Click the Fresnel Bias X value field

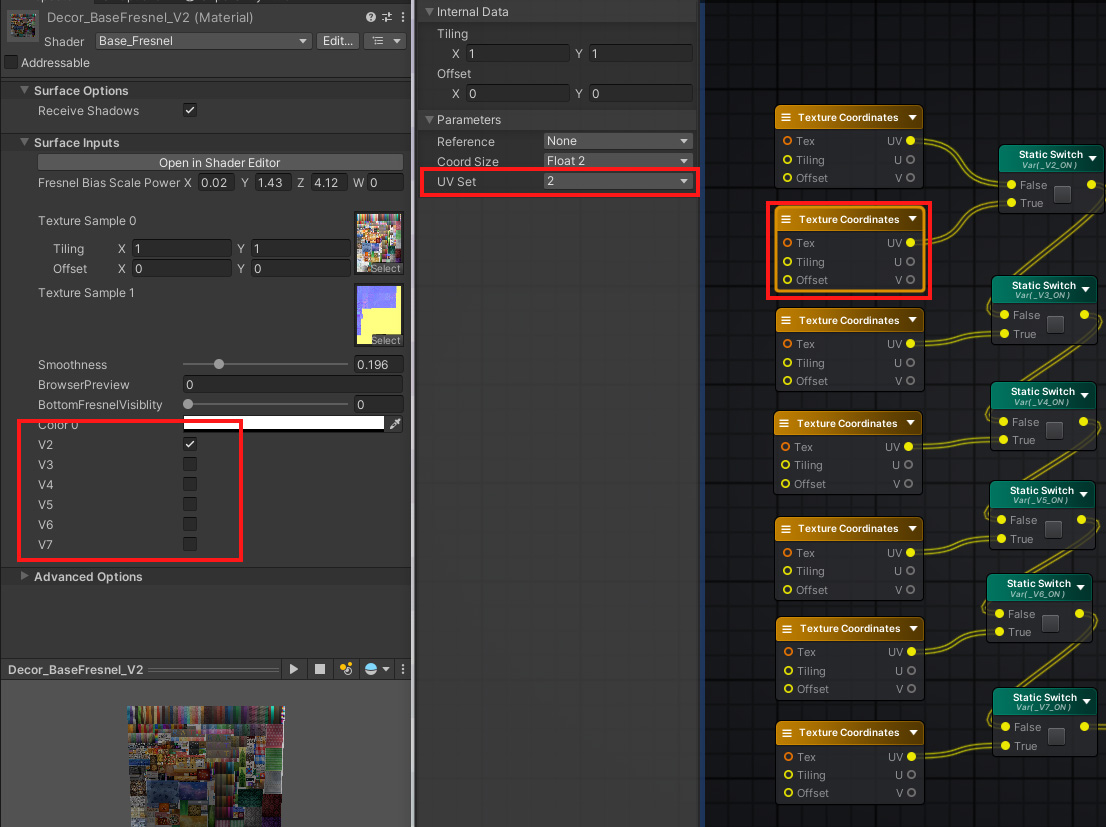coord(214,183)
